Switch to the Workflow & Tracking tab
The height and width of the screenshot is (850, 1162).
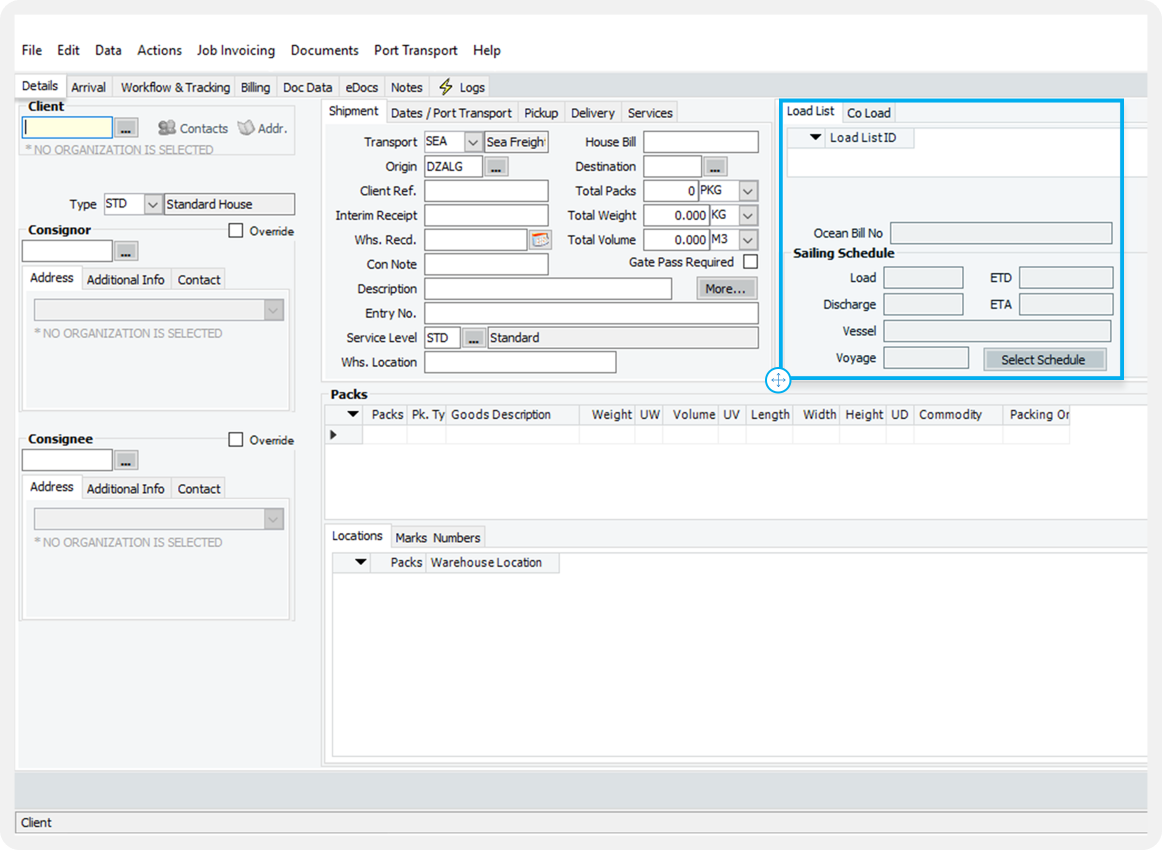coord(175,87)
